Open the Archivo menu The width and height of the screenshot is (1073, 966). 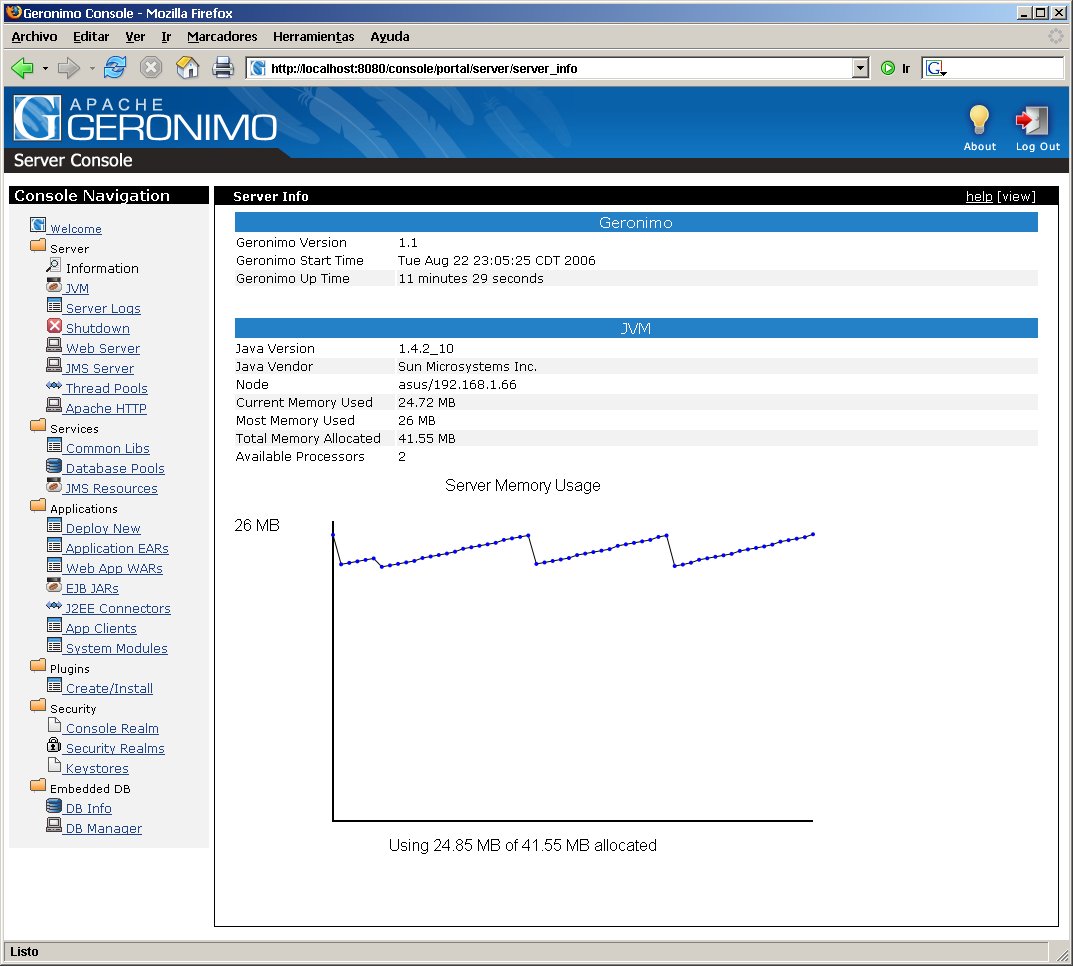(34, 37)
